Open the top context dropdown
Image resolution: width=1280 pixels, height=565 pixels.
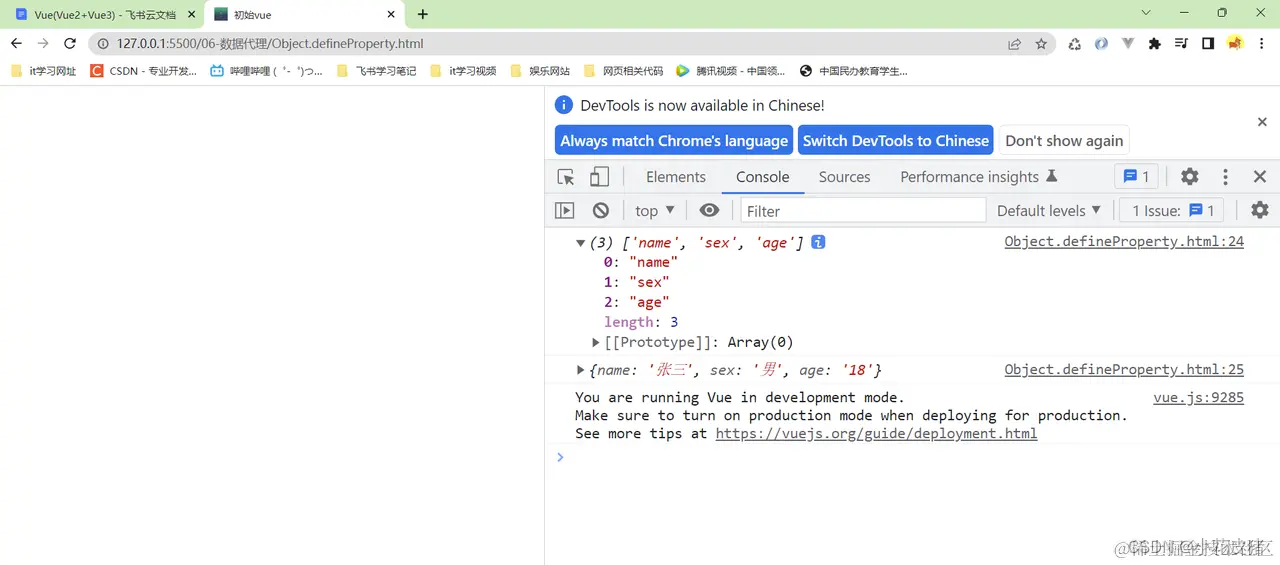click(x=655, y=211)
